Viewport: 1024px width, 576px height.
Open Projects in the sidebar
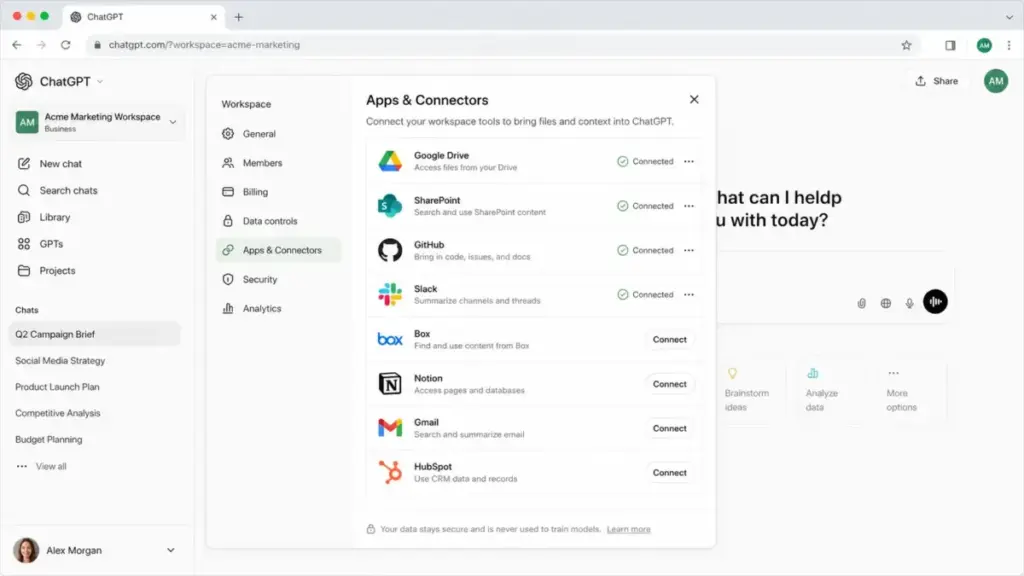(x=46, y=271)
